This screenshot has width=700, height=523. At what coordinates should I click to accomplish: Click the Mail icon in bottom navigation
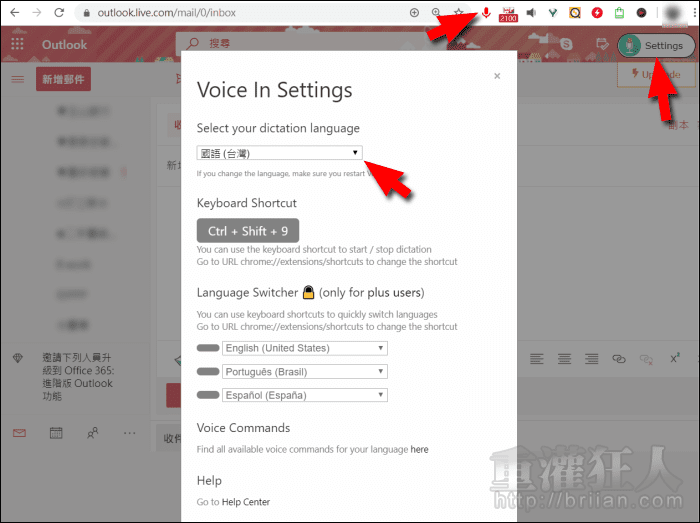19,433
